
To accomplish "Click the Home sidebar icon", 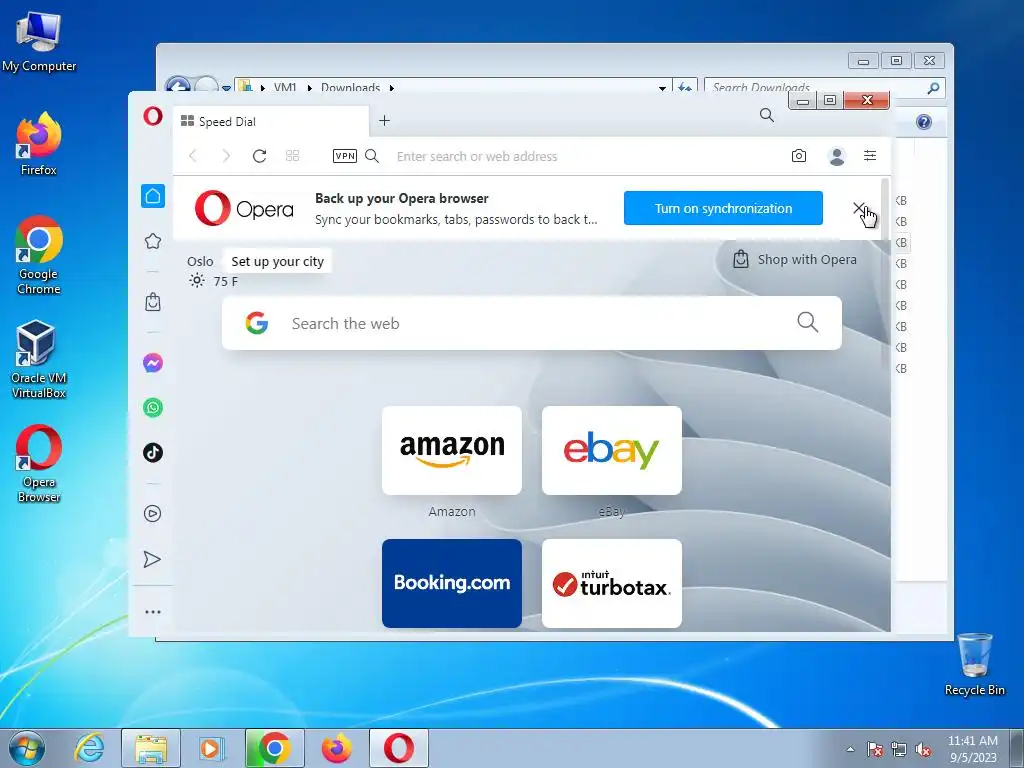I will click(x=153, y=196).
